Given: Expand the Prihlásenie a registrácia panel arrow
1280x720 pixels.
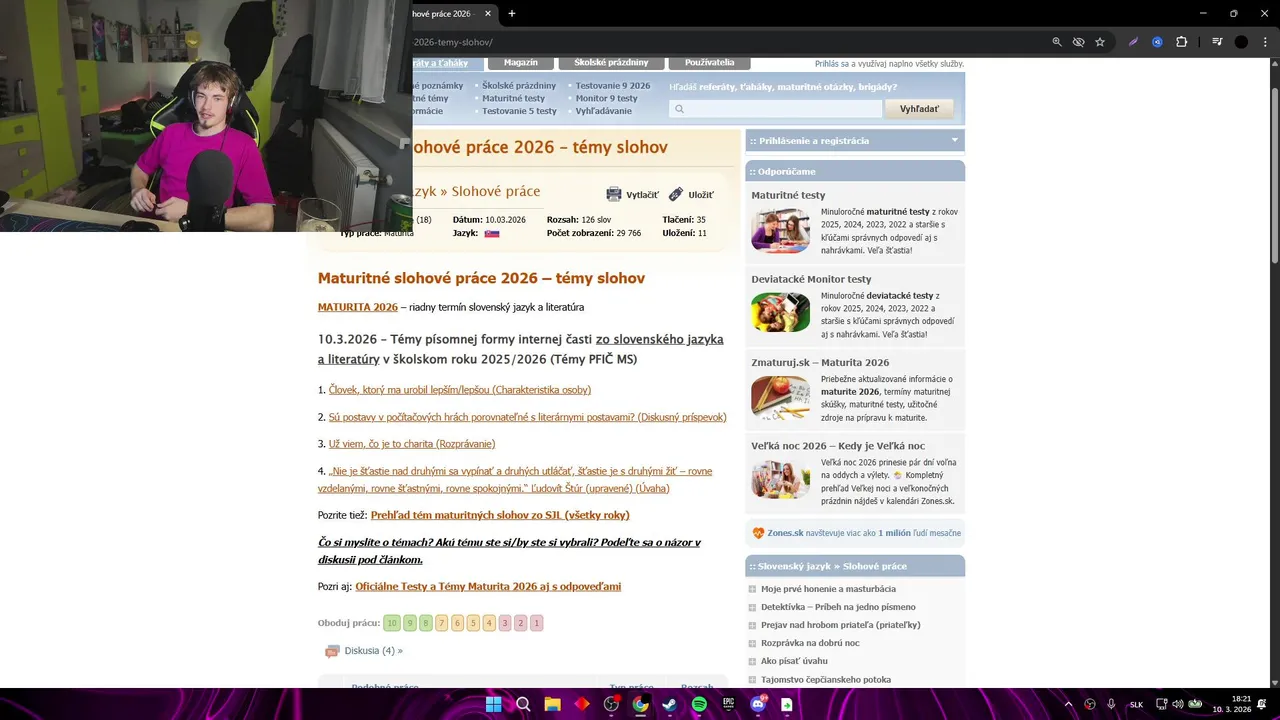Looking at the screenshot, I should coord(954,140).
